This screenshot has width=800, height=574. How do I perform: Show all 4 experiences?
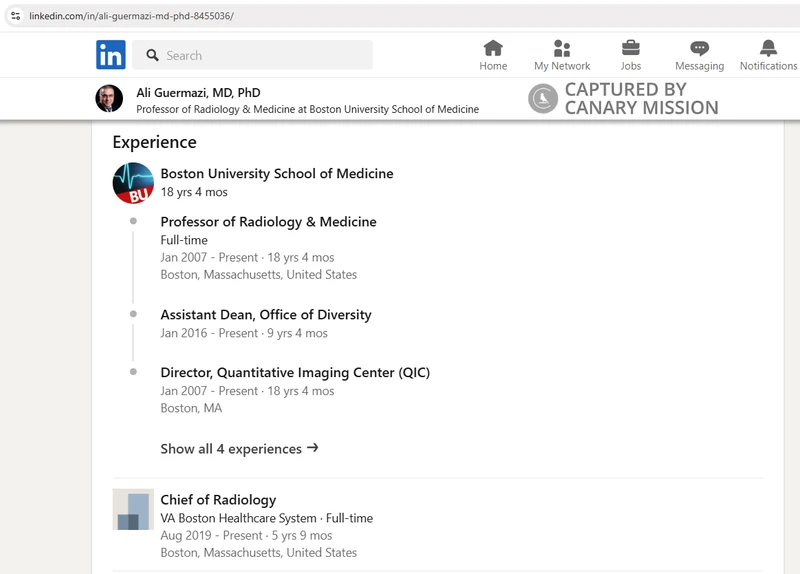(x=239, y=448)
